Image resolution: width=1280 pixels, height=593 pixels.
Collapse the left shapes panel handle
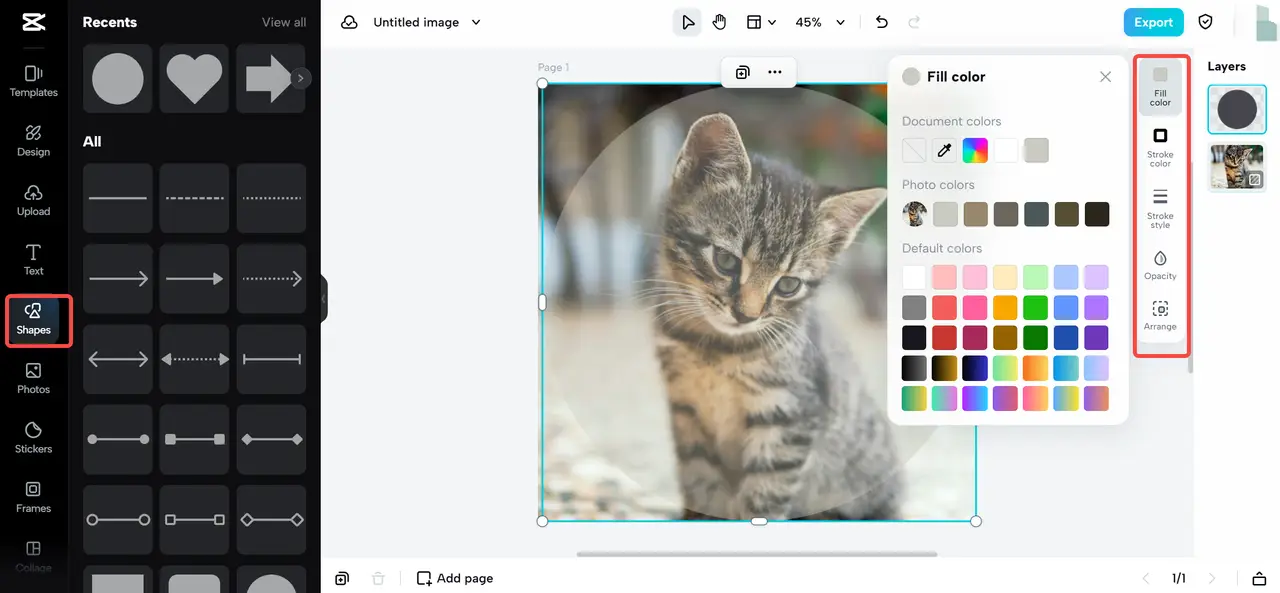[324, 299]
